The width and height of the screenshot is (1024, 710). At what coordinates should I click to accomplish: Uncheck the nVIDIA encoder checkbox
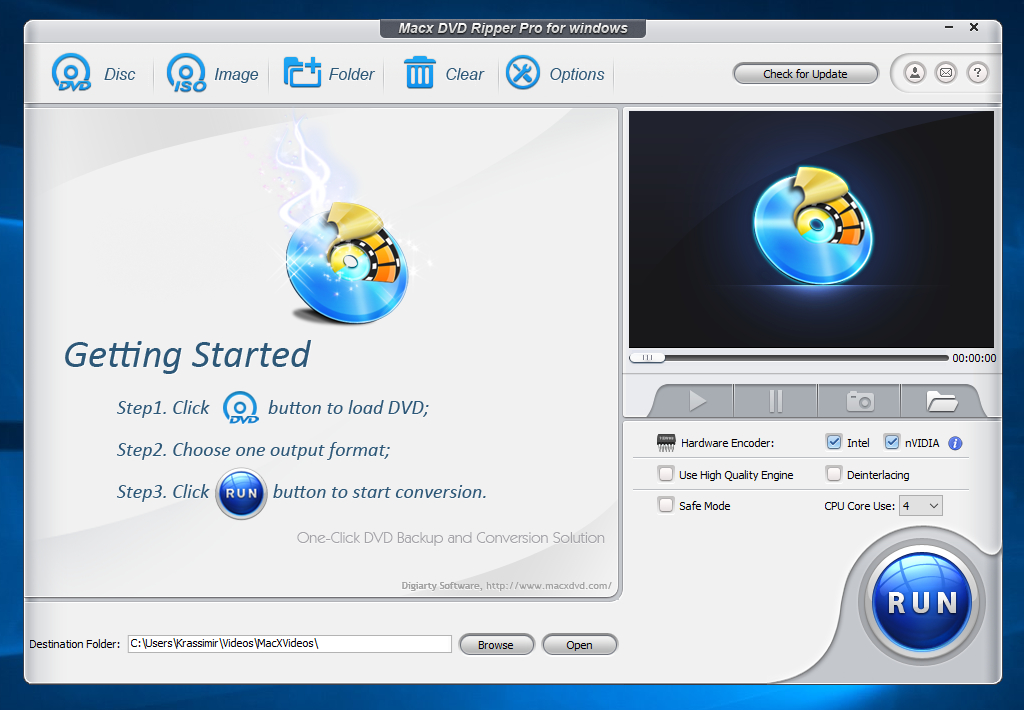[892, 442]
